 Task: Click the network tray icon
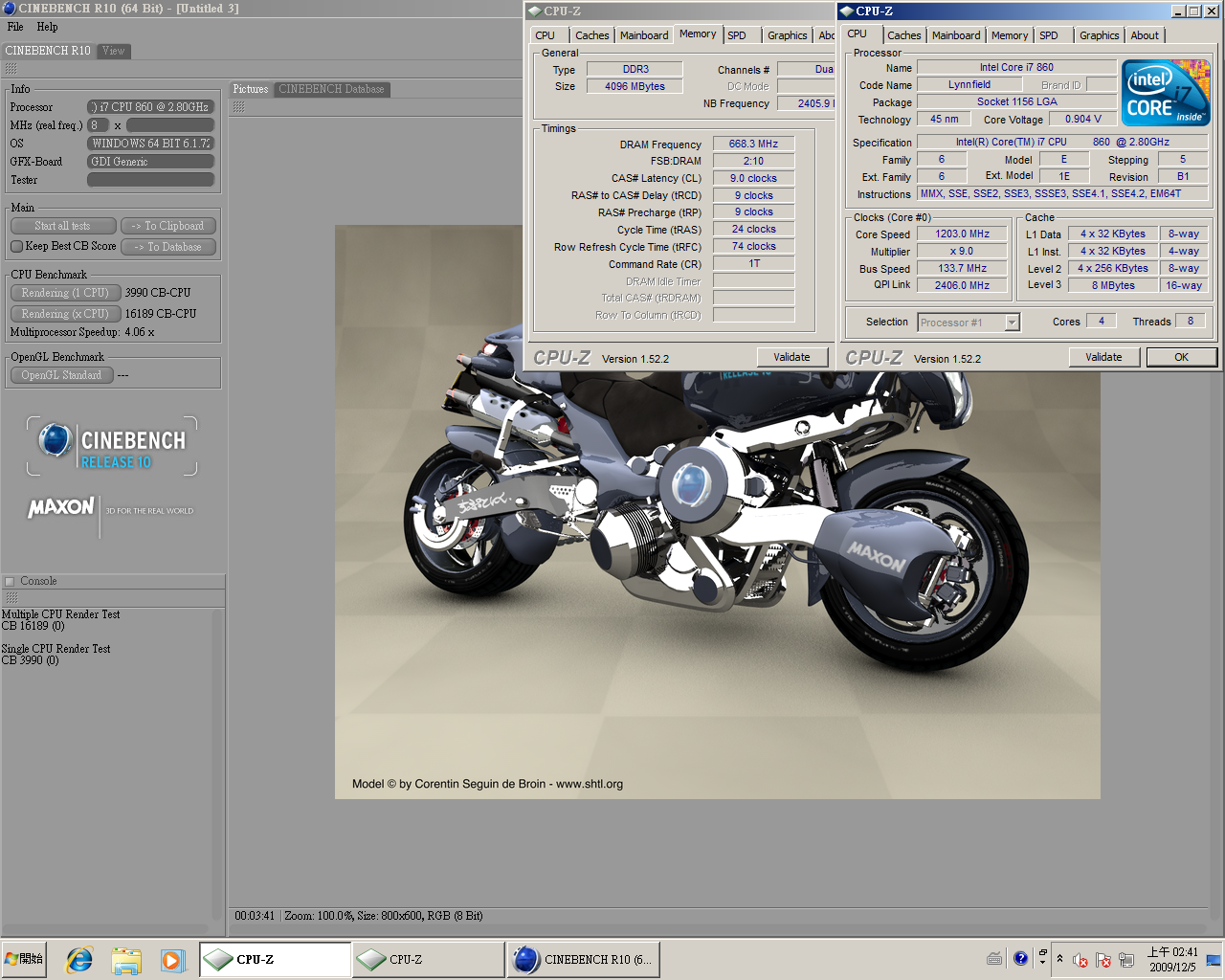[x=1126, y=959]
